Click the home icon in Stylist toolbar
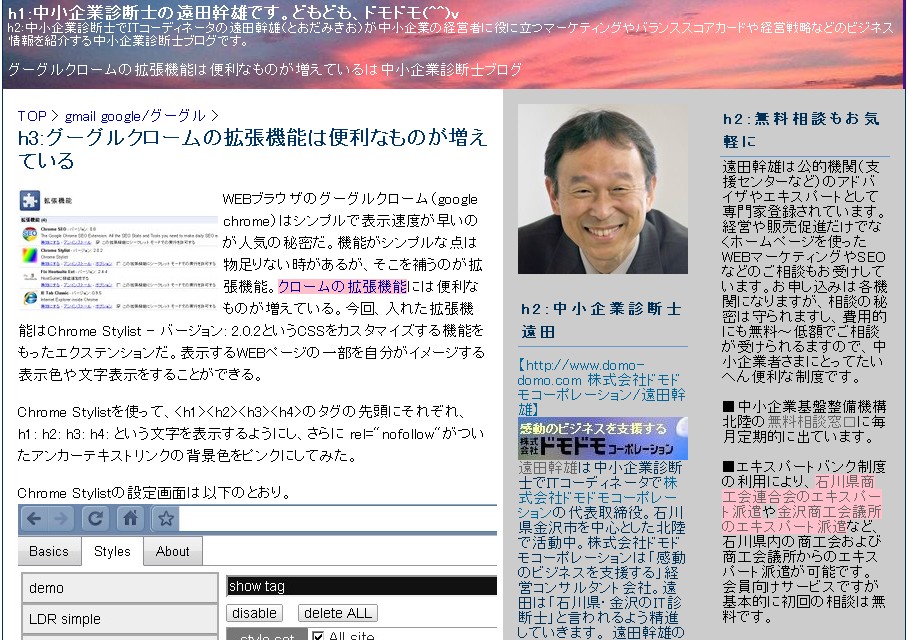The image size is (908, 640). click(x=130, y=518)
